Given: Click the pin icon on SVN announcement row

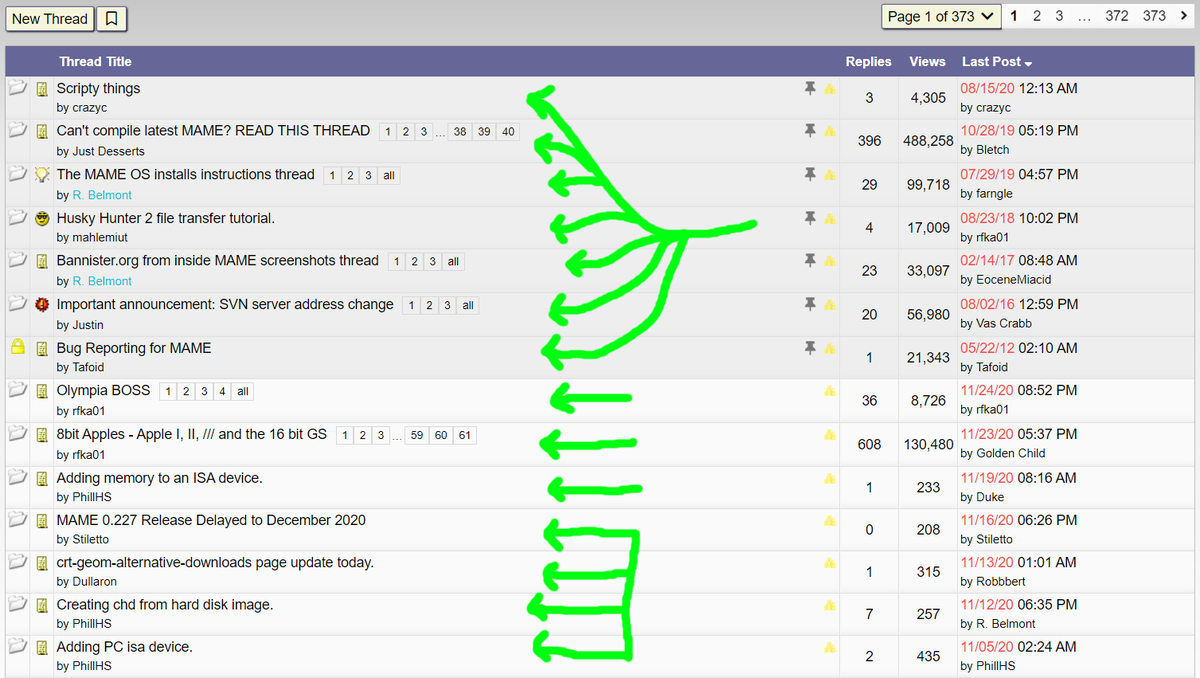Looking at the screenshot, I should (x=811, y=304).
